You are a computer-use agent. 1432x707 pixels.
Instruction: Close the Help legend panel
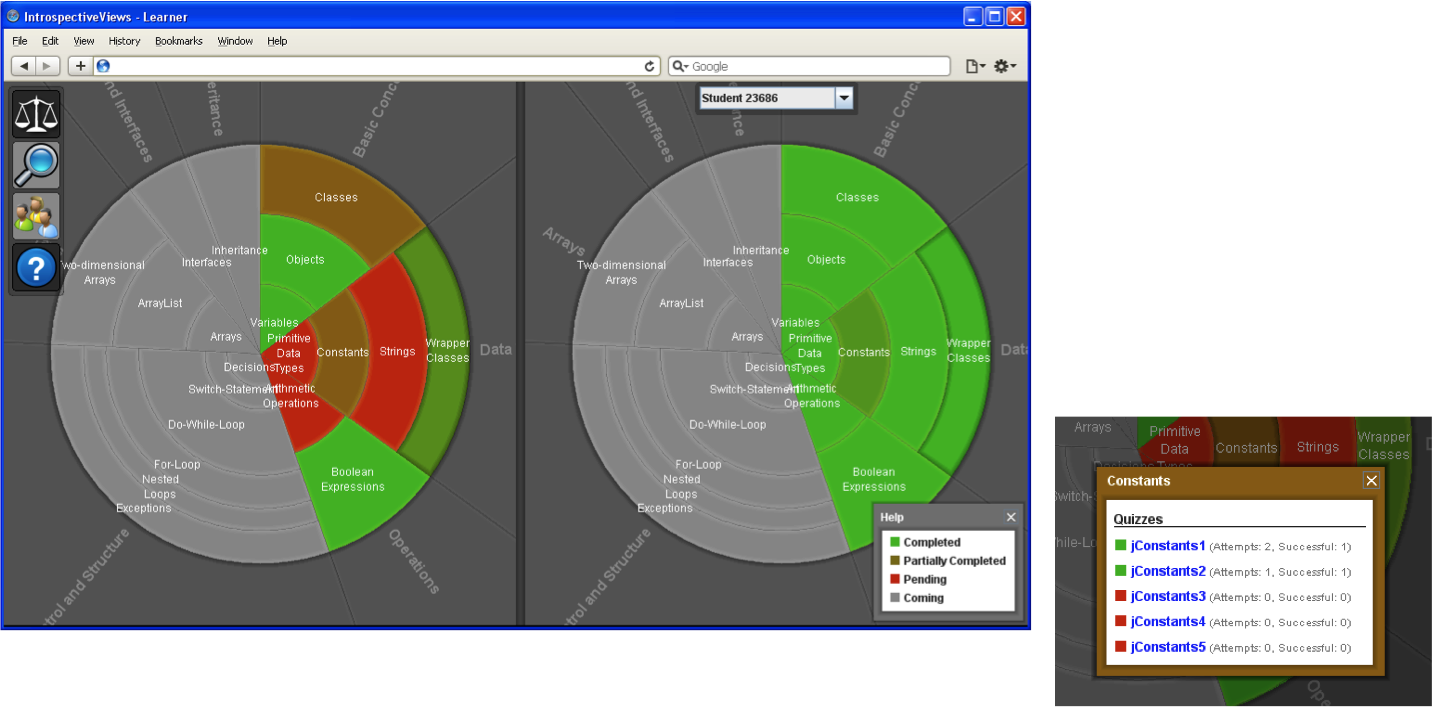[x=1011, y=517]
